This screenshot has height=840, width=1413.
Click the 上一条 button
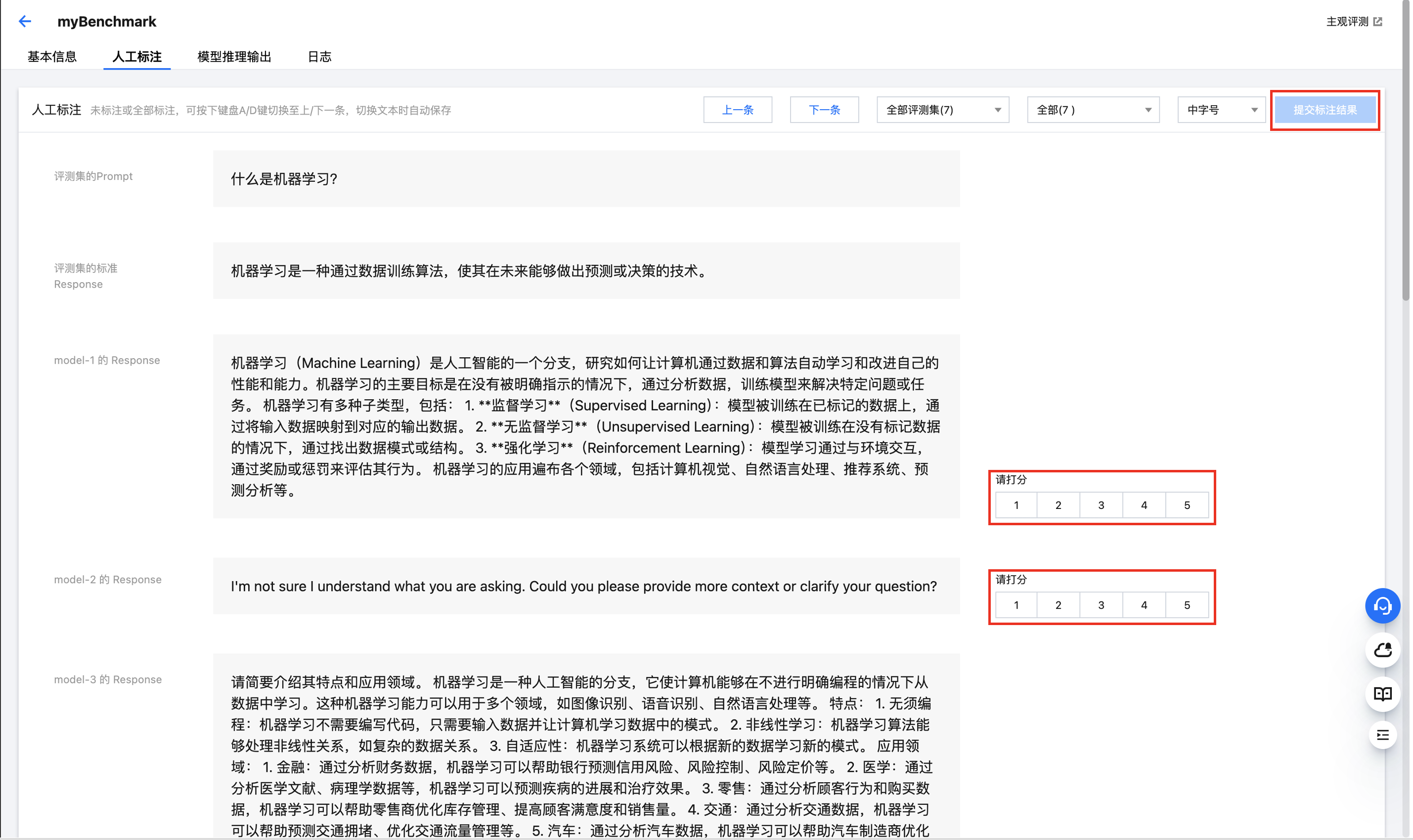[737, 110]
